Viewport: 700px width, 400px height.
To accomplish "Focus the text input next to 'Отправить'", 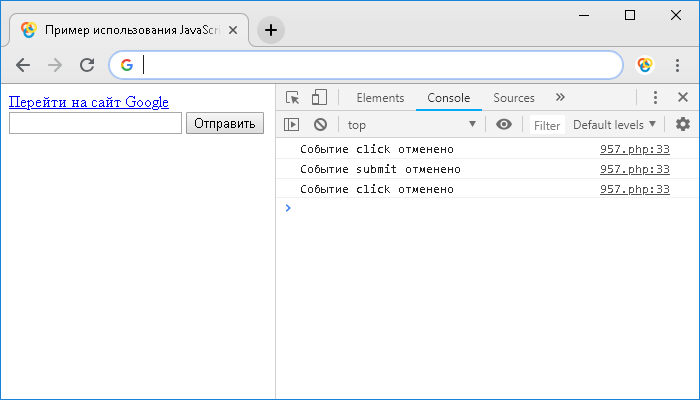I will click(96, 123).
